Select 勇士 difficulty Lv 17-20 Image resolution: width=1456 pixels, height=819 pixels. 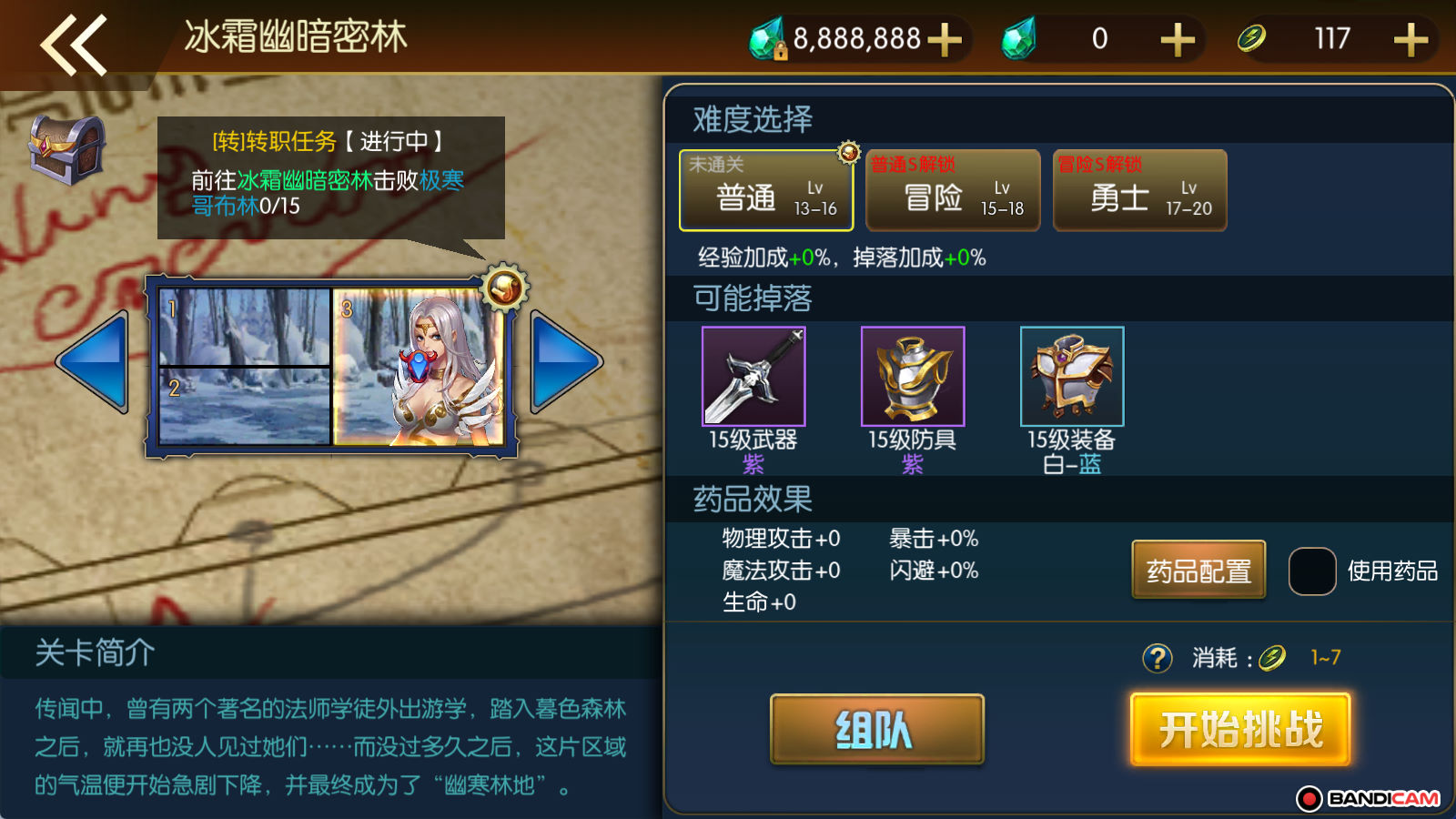tap(1140, 190)
